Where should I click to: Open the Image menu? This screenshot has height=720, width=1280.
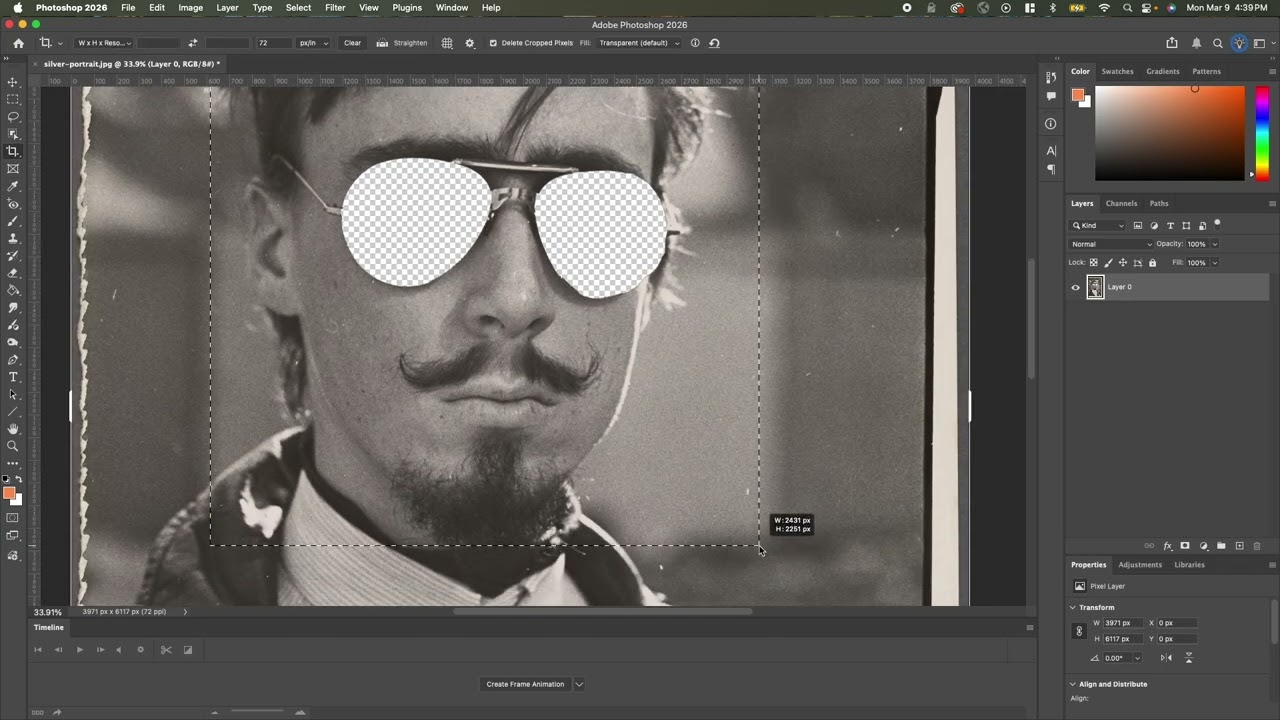tap(190, 8)
